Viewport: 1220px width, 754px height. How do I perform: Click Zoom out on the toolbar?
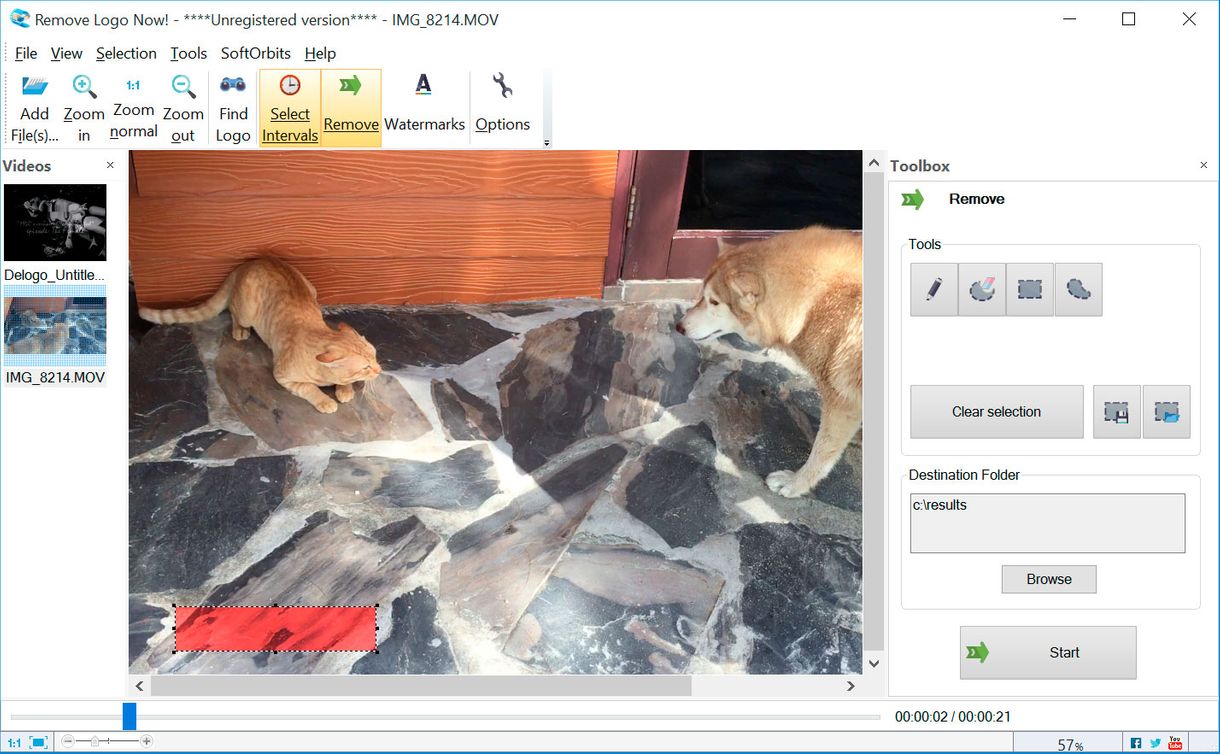[183, 105]
